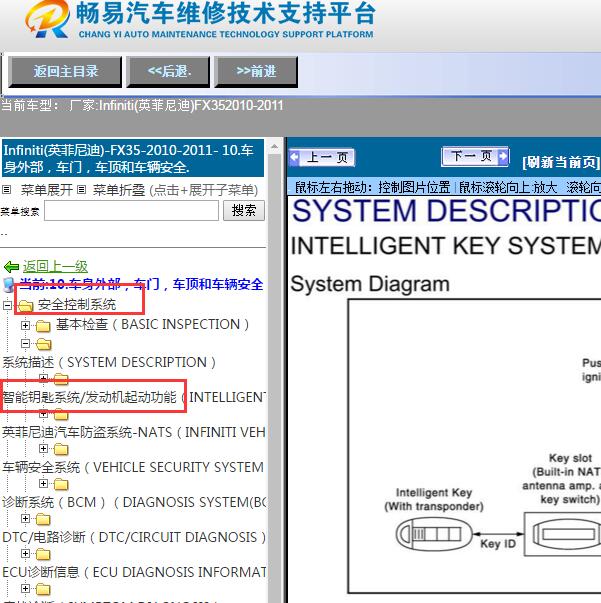Open the 安全控制系统 folder icon
601x603 pixels.
(26, 306)
